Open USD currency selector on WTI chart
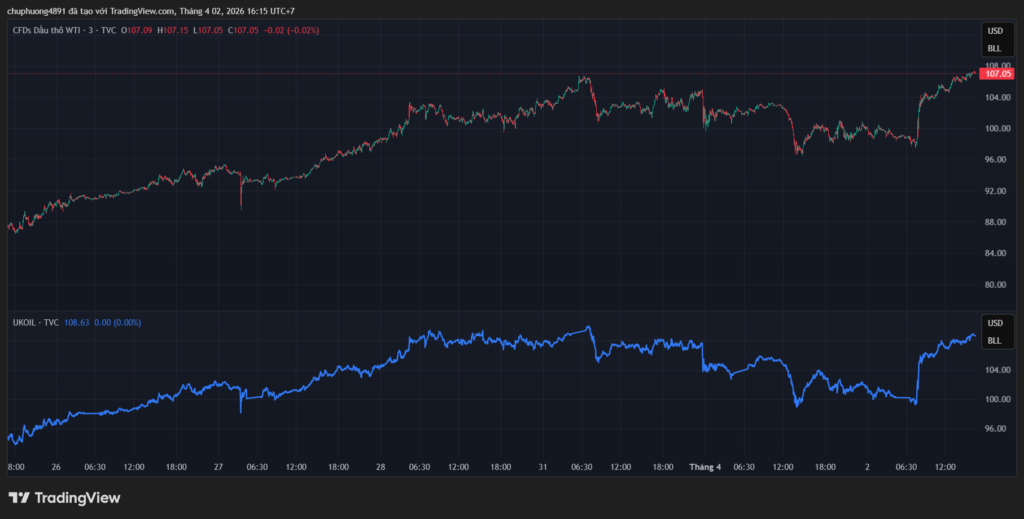Screen dimensions: 1024x519 pyautogui.click(x=994, y=32)
